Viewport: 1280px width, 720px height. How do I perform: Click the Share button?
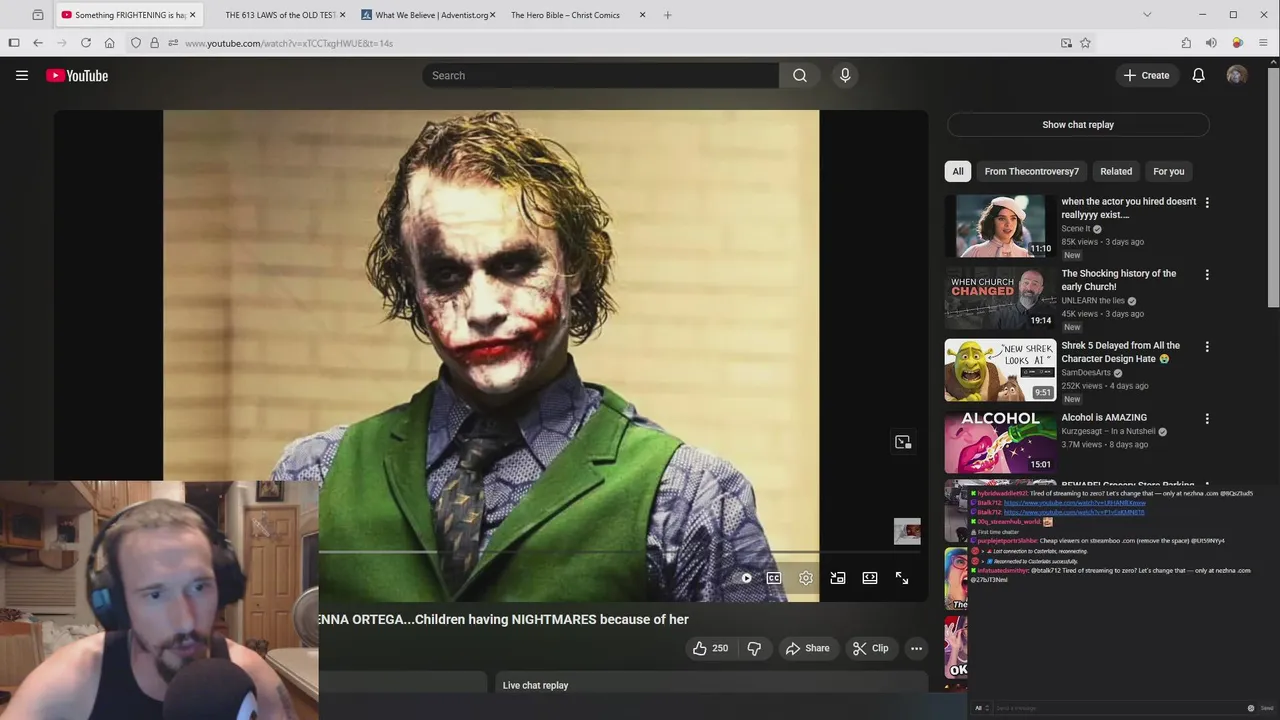[x=807, y=648]
